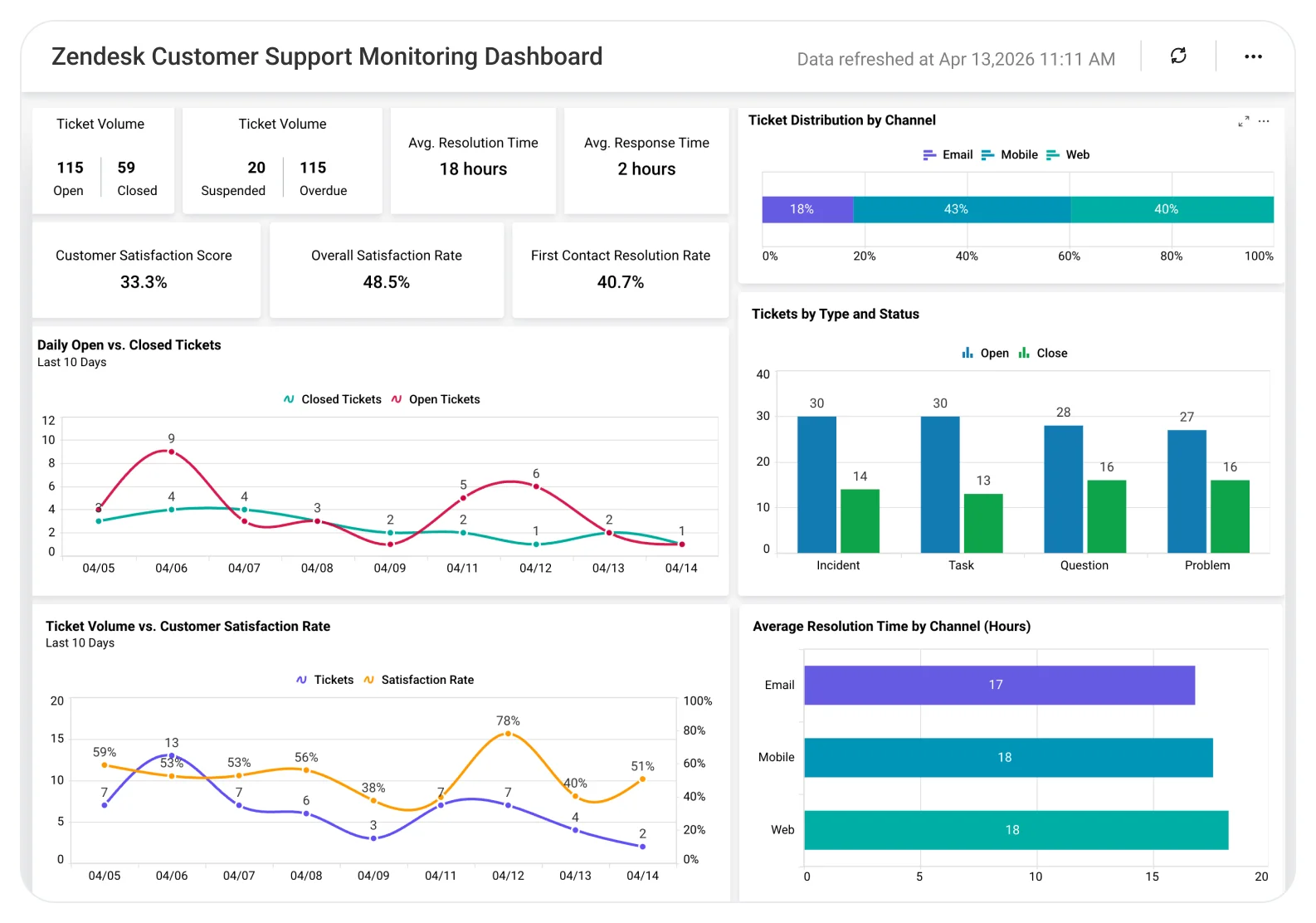This screenshot has width=1316, height=923.
Task: Click the Task close bar labeled 13
Action: (x=983, y=523)
